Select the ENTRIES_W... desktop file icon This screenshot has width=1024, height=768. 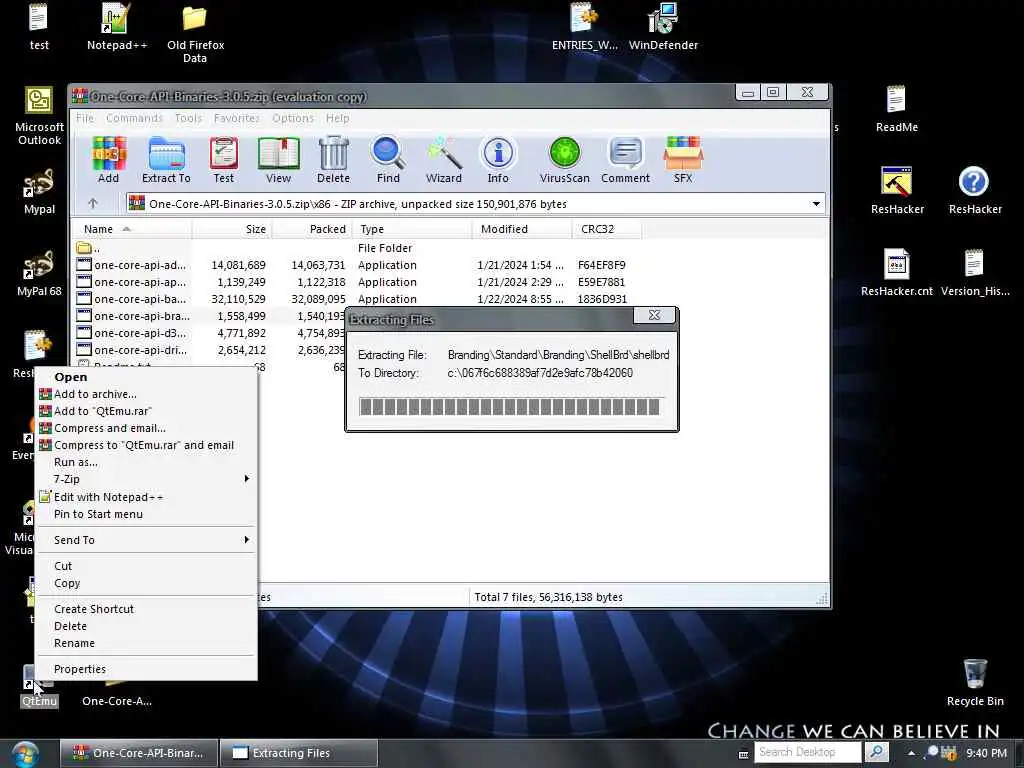tap(584, 27)
